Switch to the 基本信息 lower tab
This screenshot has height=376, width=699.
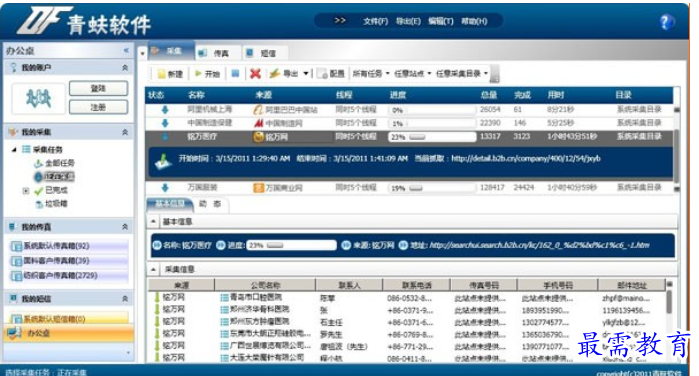(x=169, y=204)
